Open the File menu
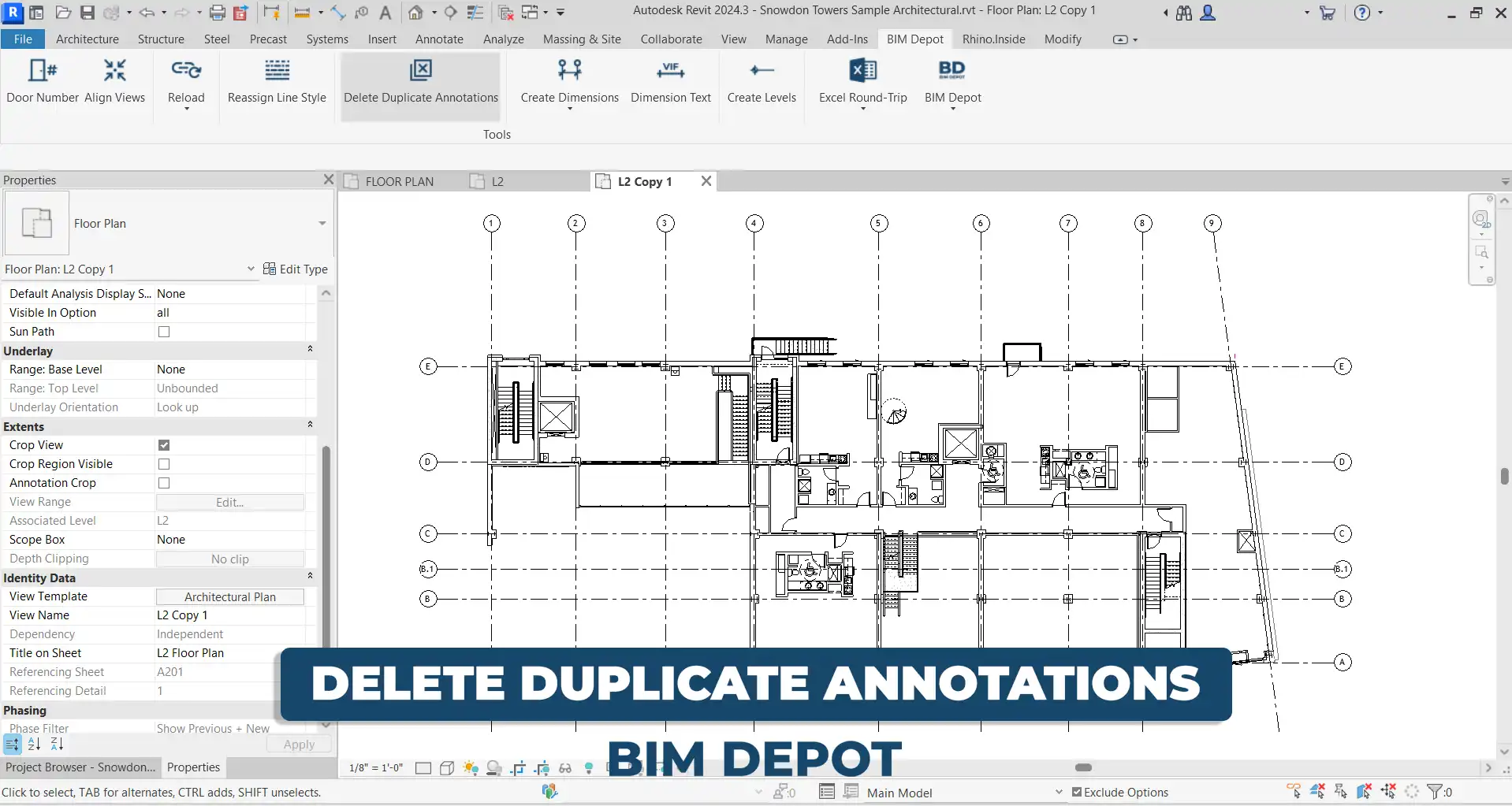The width and height of the screenshot is (1512, 806). tap(23, 39)
